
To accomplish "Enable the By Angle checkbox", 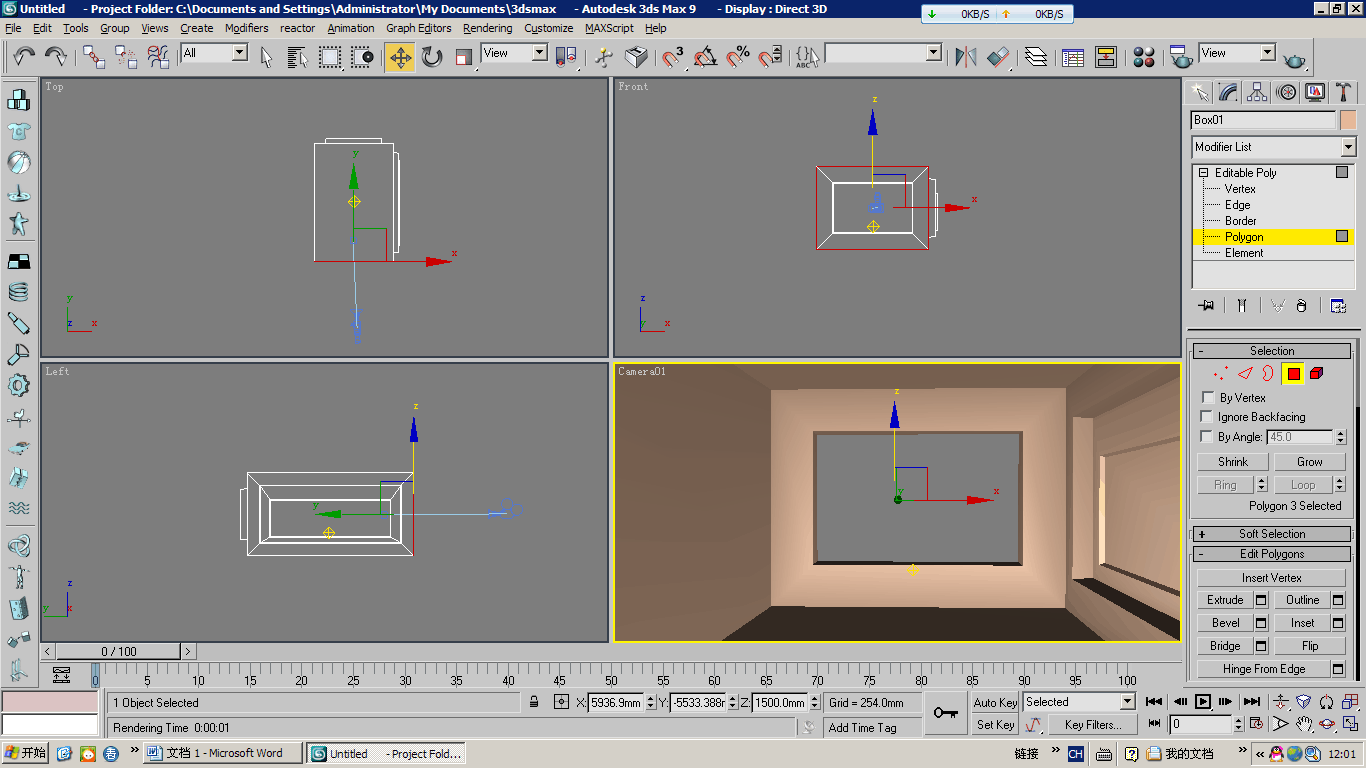I will pyautogui.click(x=1208, y=437).
